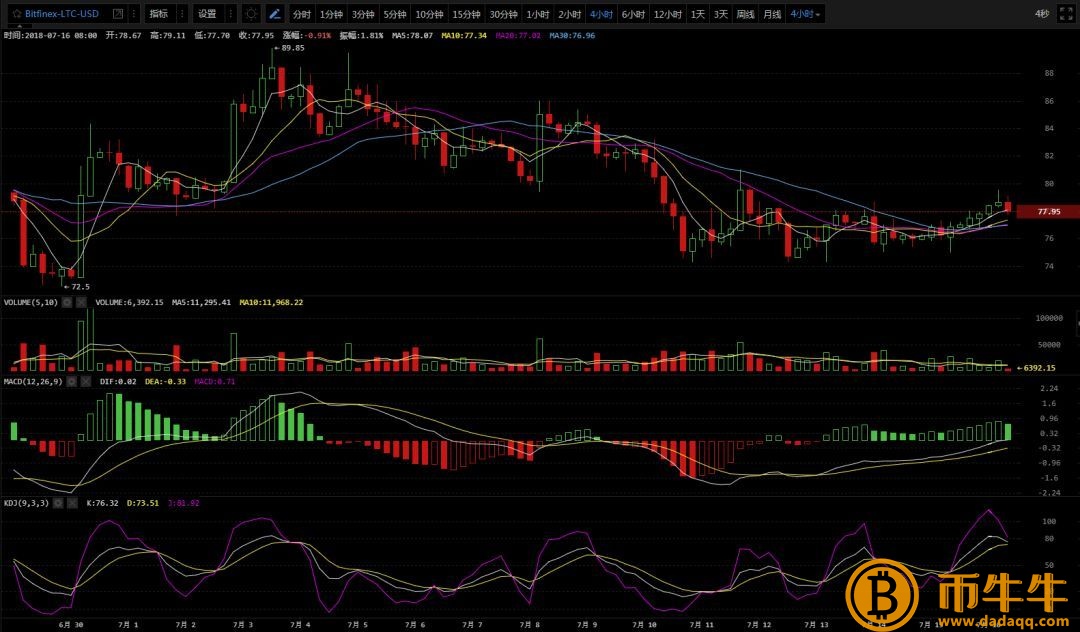This screenshot has height=632, width=1080.
Task: Switch to 月线 monthly chart
Action: click(x=772, y=14)
